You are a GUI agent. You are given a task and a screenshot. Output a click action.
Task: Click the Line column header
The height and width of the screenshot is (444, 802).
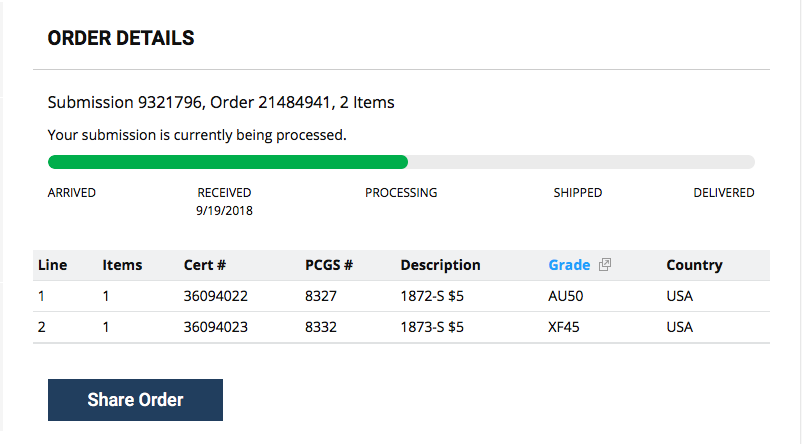[53, 265]
